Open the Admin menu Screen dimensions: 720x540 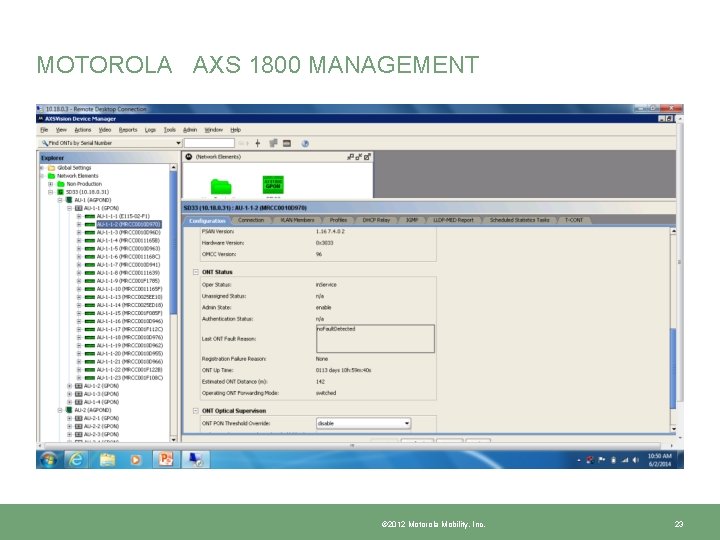[190, 130]
